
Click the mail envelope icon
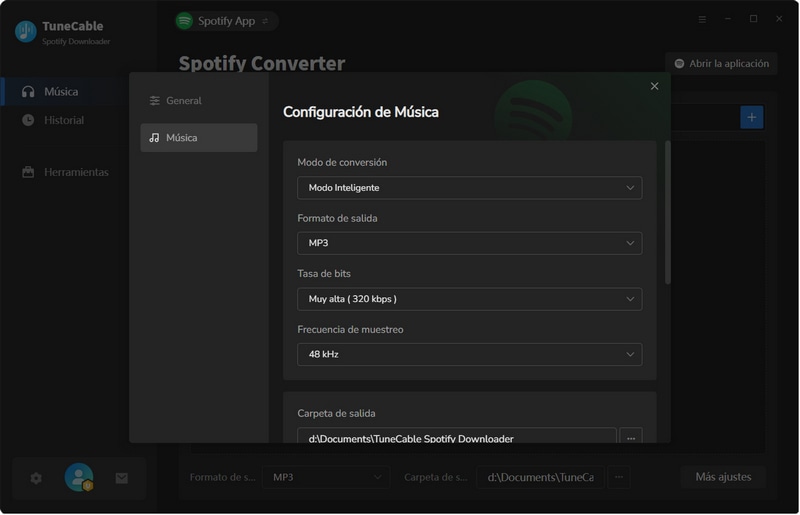pyautogui.click(x=122, y=478)
